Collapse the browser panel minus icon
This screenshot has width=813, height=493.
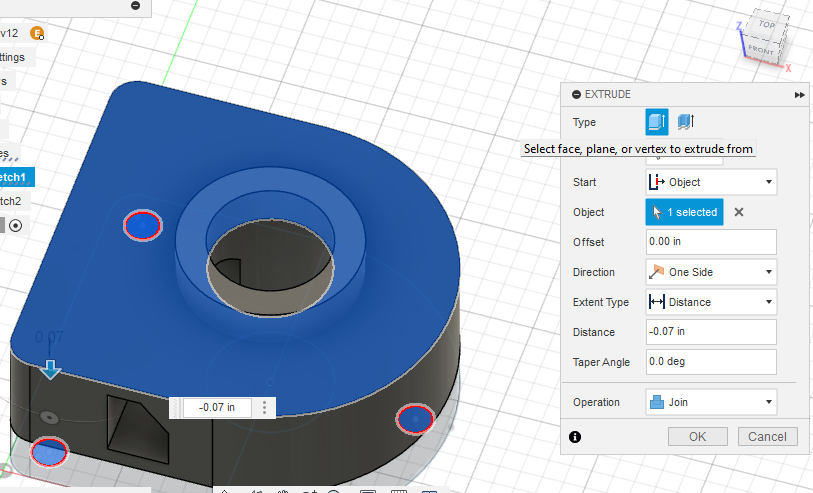pos(136,6)
